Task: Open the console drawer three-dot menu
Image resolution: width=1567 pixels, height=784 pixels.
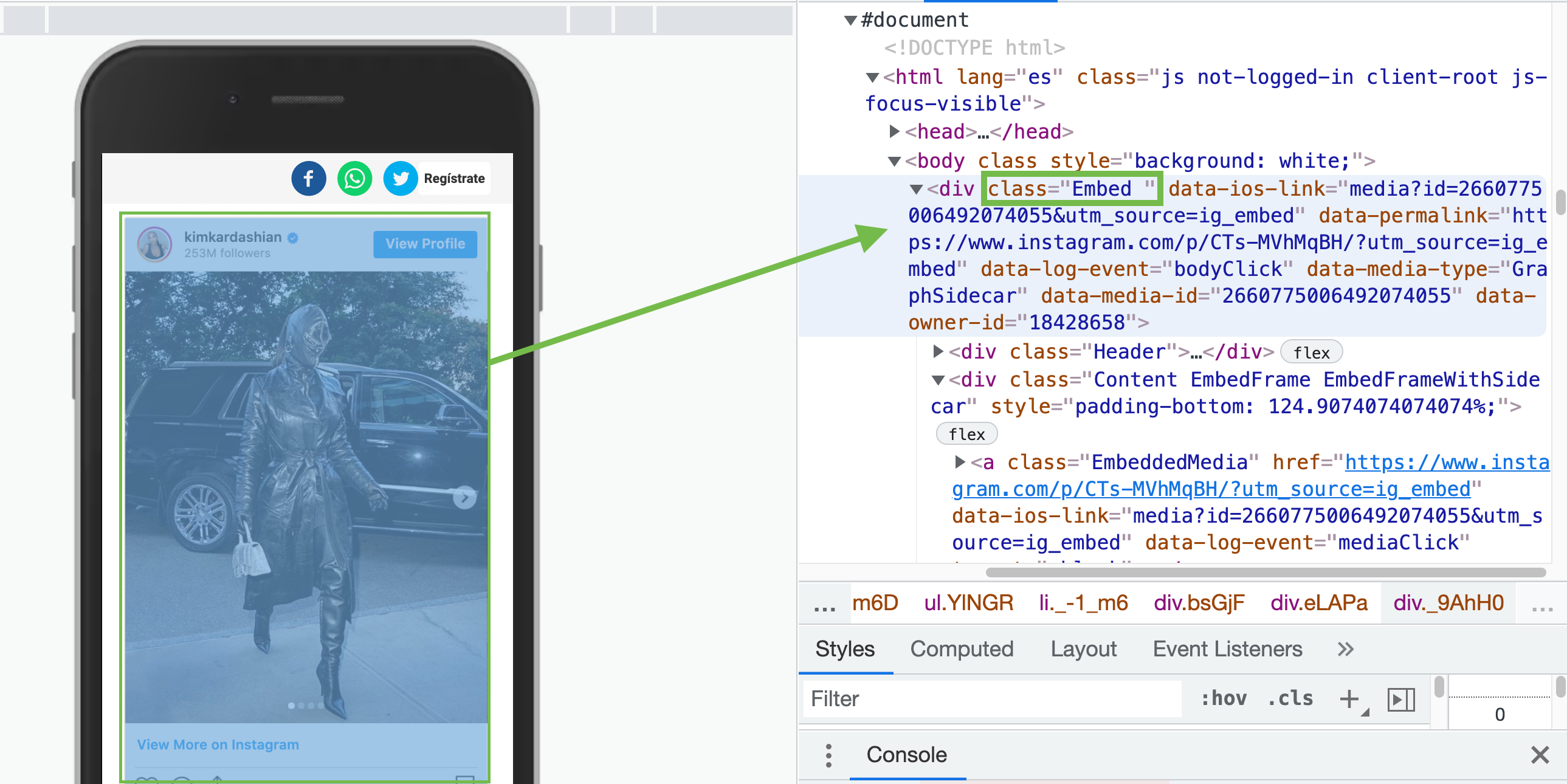Action: pyautogui.click(x=828, y=755)
